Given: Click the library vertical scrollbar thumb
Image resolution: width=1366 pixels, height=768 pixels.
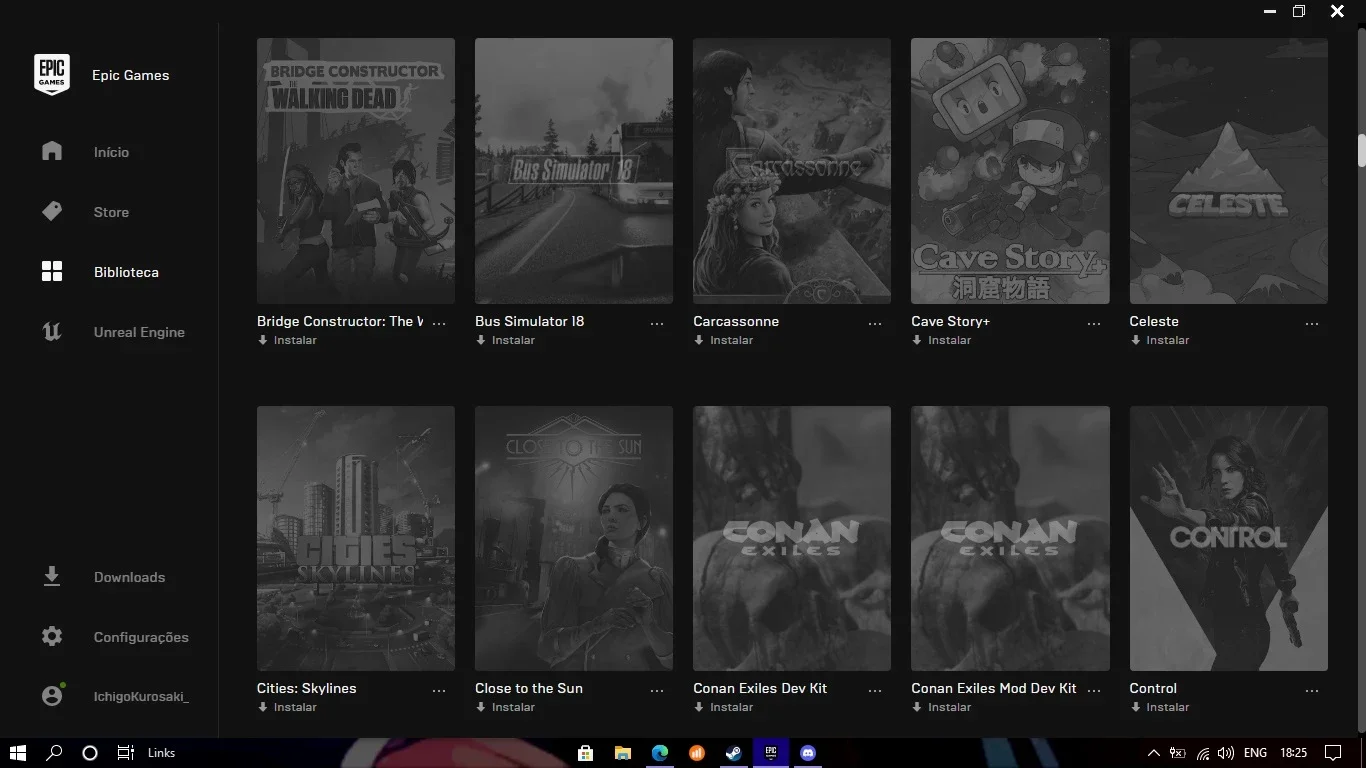Looking at the screenshot, I should [1361, 151].
